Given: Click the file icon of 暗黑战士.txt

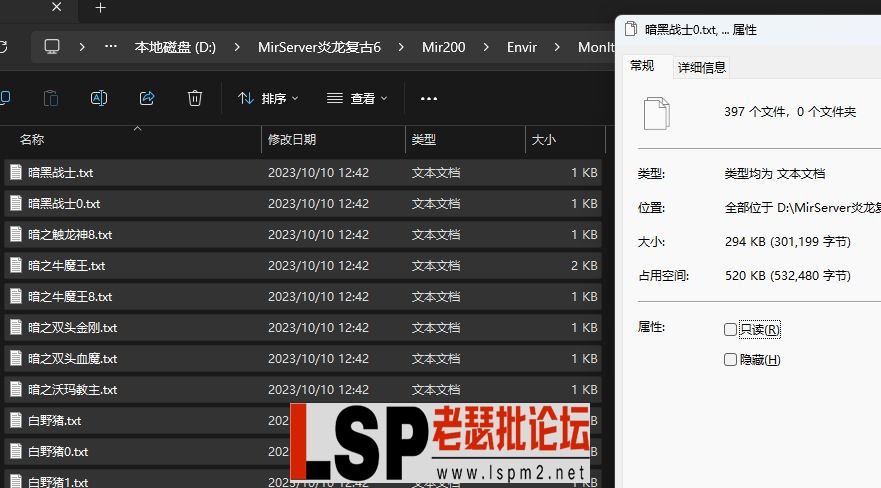Looking at the screenshot, I should click(16, 172).
